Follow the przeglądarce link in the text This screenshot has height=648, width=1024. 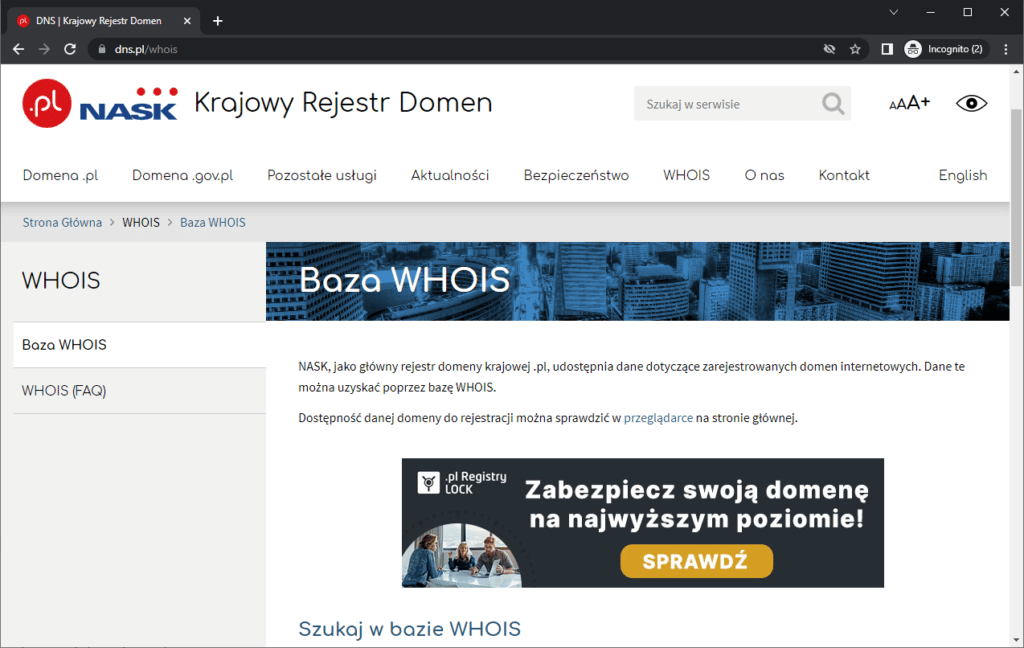(x=658, y=417)
